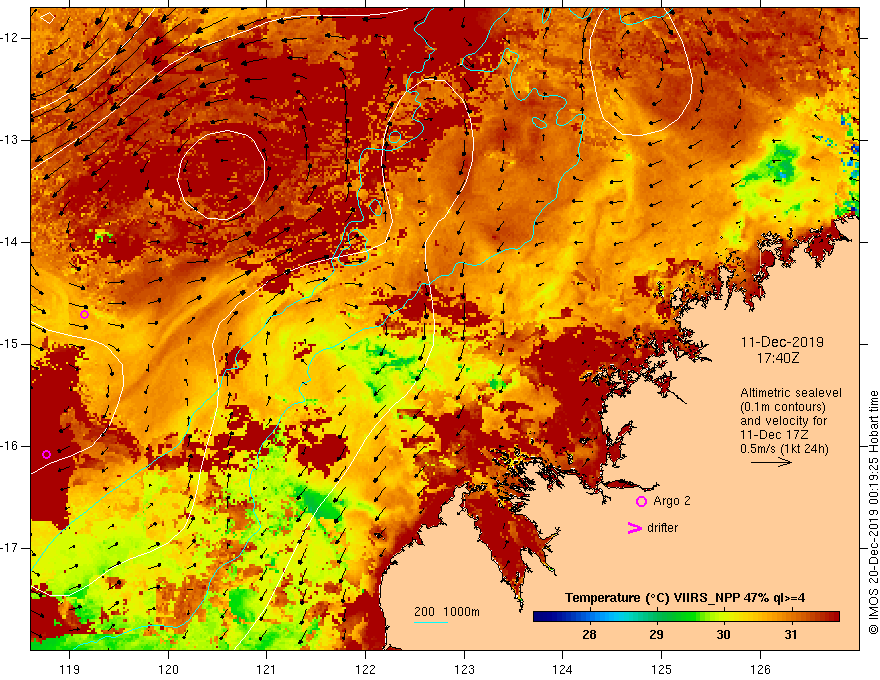This screenshot has width=880, height=680.
Task: Click the -14 latitude axis label
Action: click(11, 242)
